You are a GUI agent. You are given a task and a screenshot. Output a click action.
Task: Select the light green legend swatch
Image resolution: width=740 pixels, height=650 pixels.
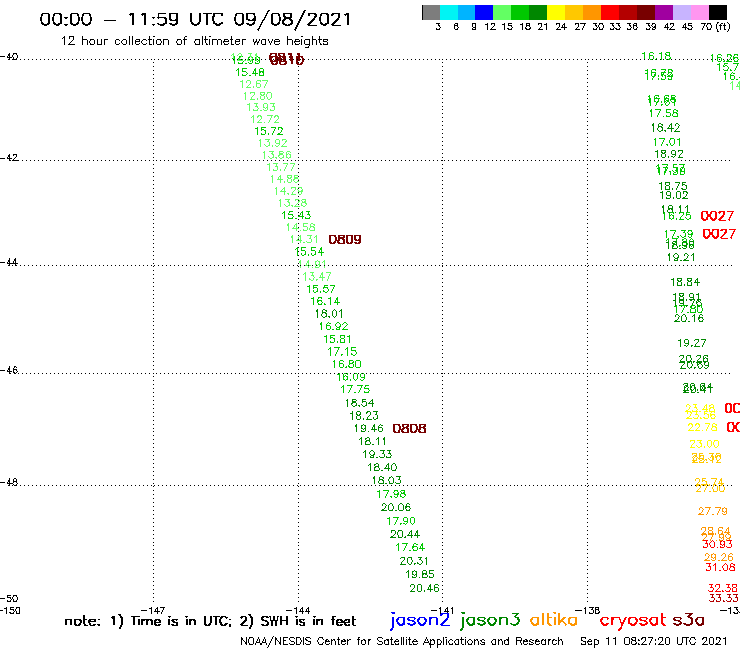coord(502,12)
